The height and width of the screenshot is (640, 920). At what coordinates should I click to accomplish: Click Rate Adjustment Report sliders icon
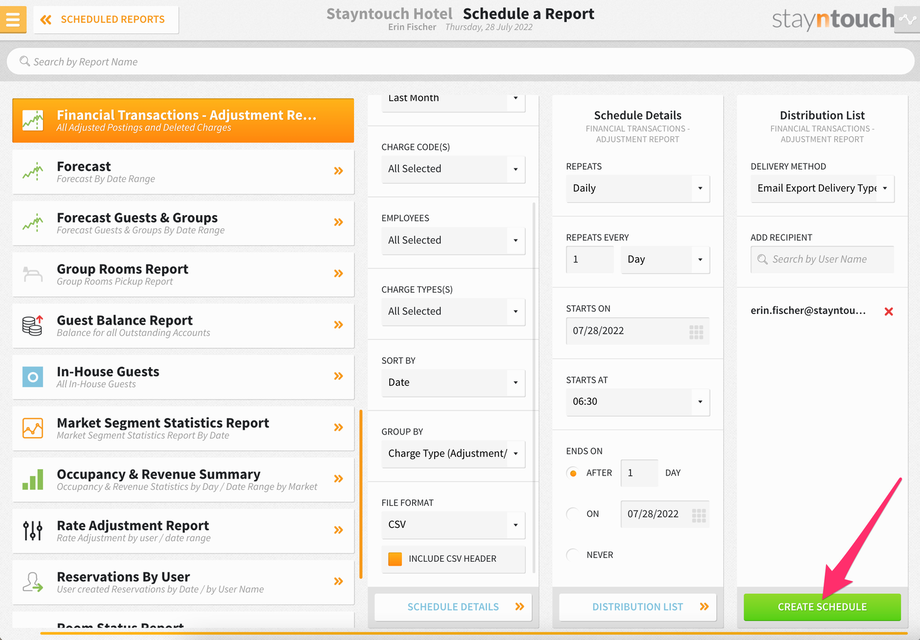click(33, 530)
